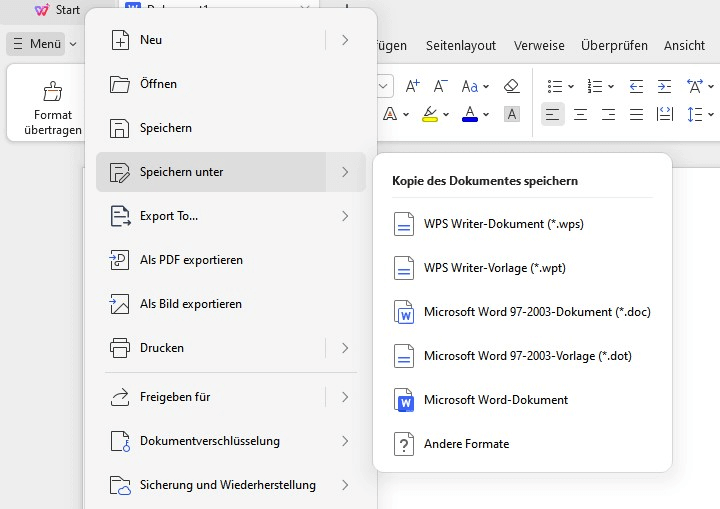
Task: Switch to the Start tab
Action: (57, 10)
